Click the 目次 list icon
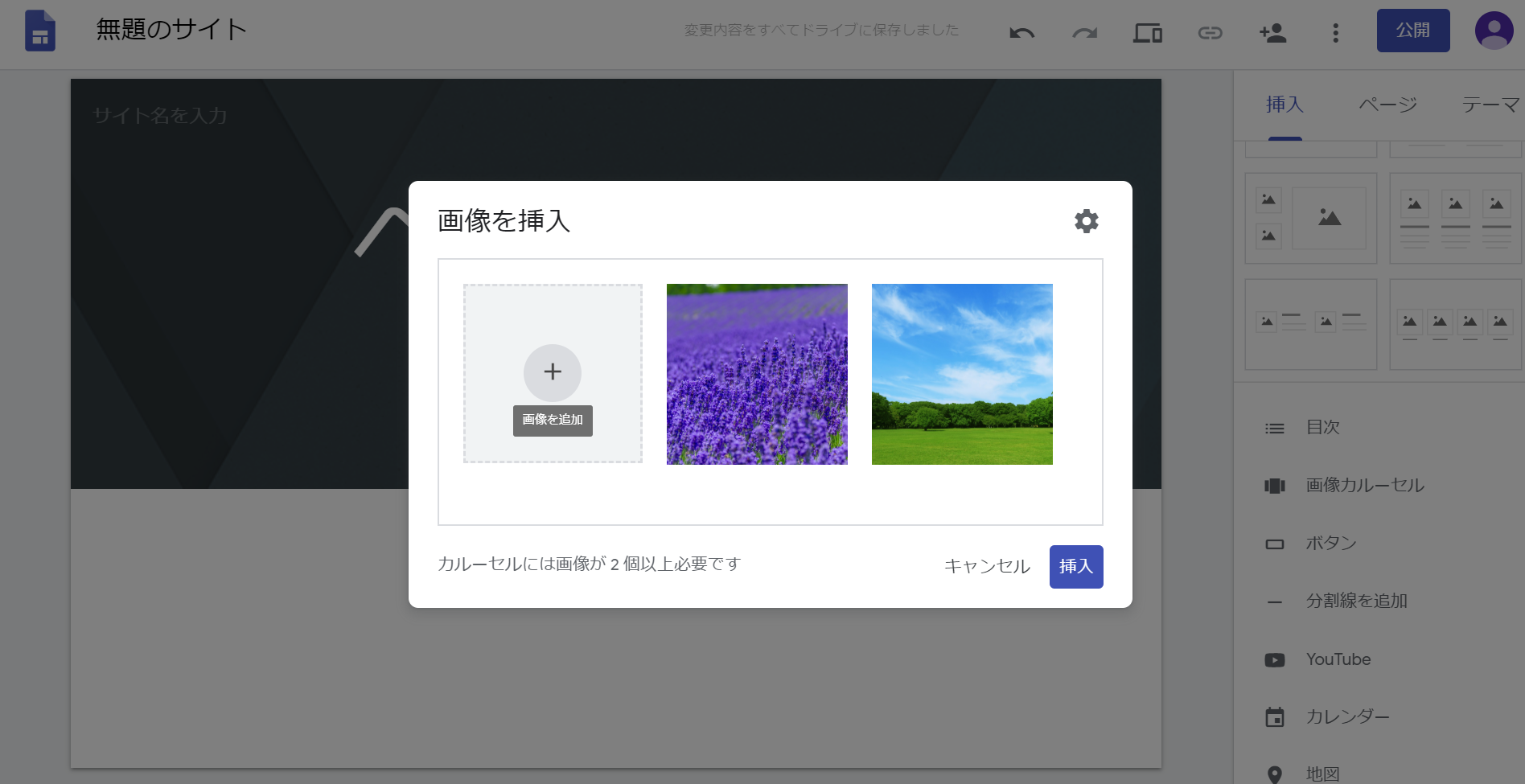Viewport: 1525px width, 784px height. 1275,429
